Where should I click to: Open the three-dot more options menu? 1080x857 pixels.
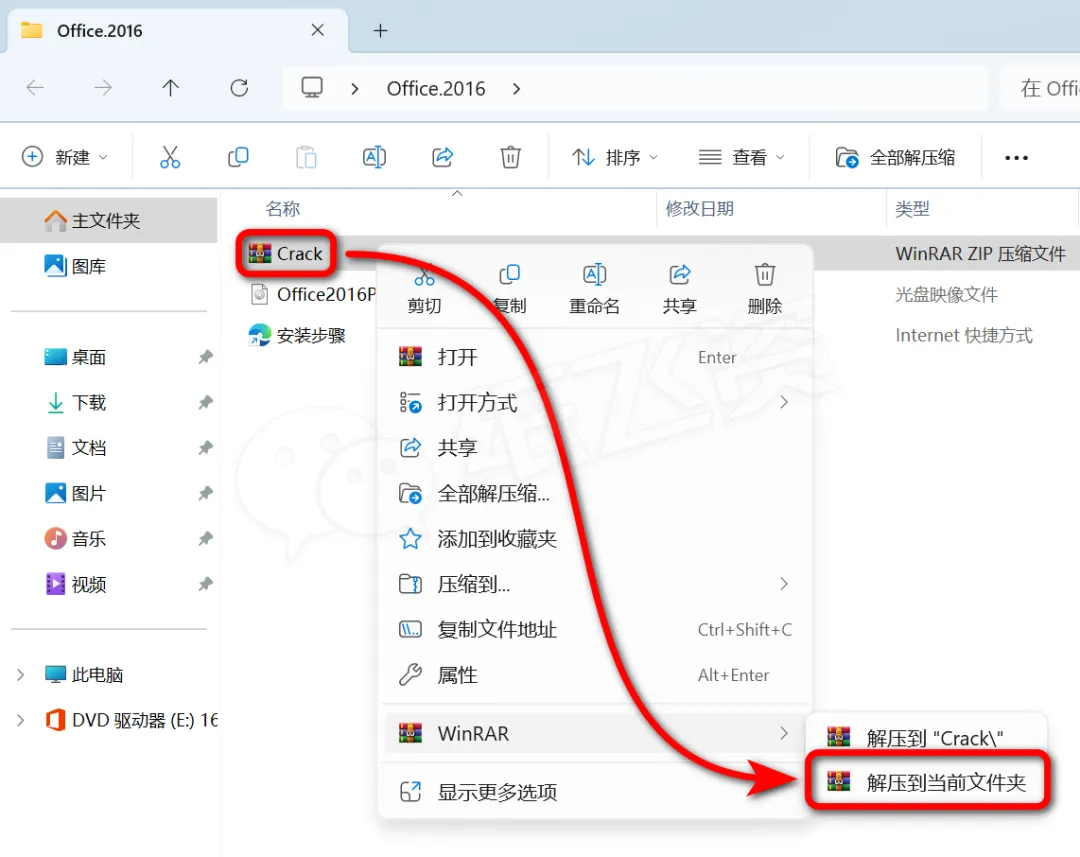(x=1016, y=158)
